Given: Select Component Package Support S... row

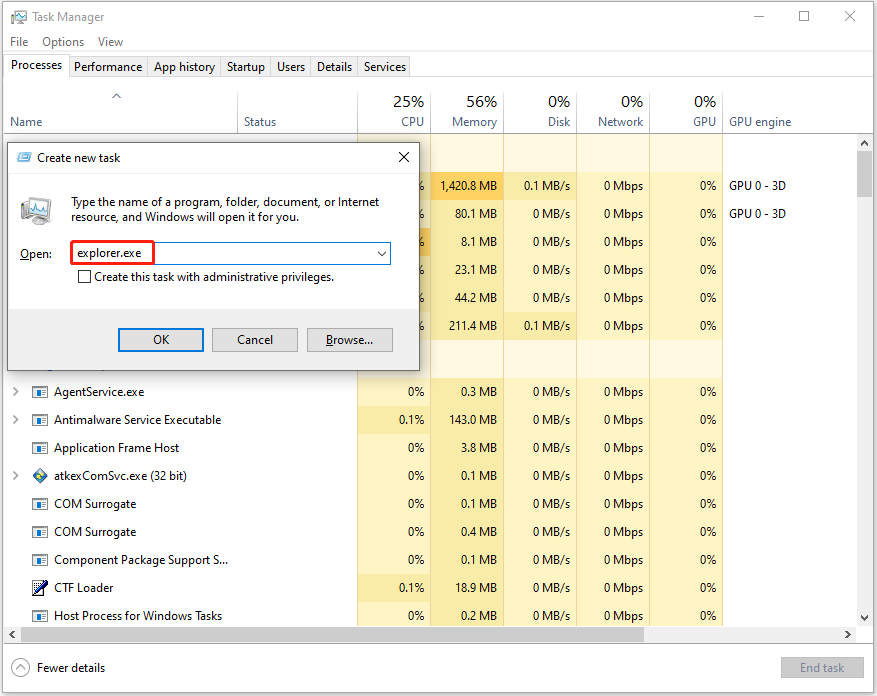Looking at the screenshot, I should point(430,560).
